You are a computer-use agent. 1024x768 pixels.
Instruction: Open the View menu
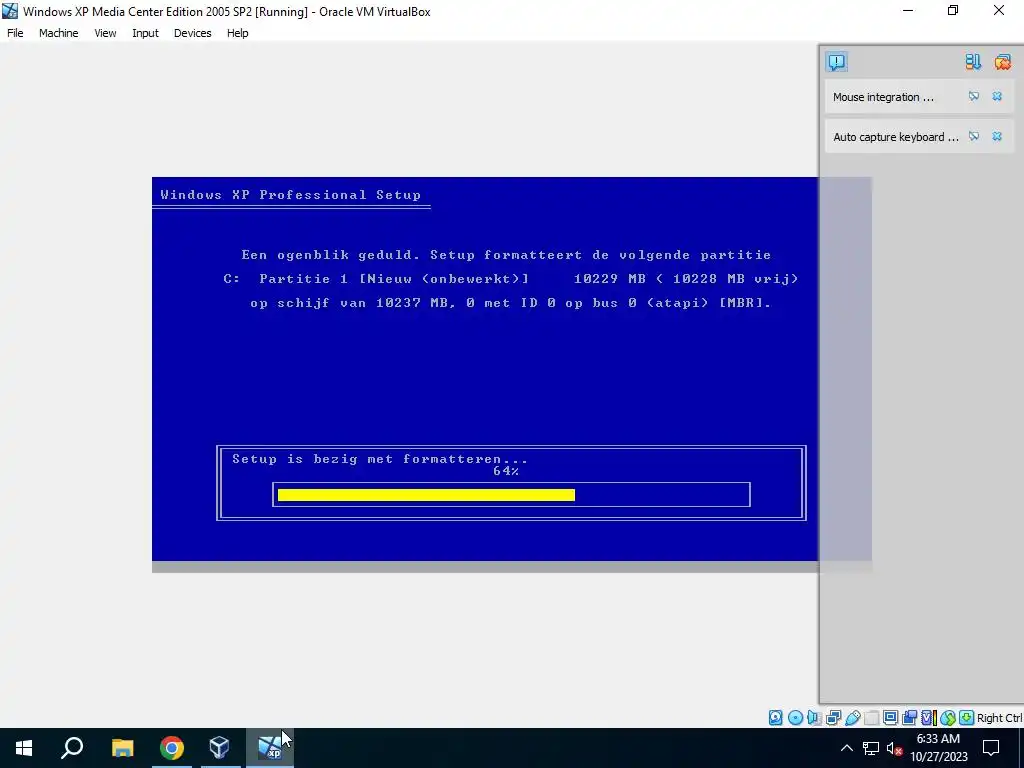(x=105, y=33)
